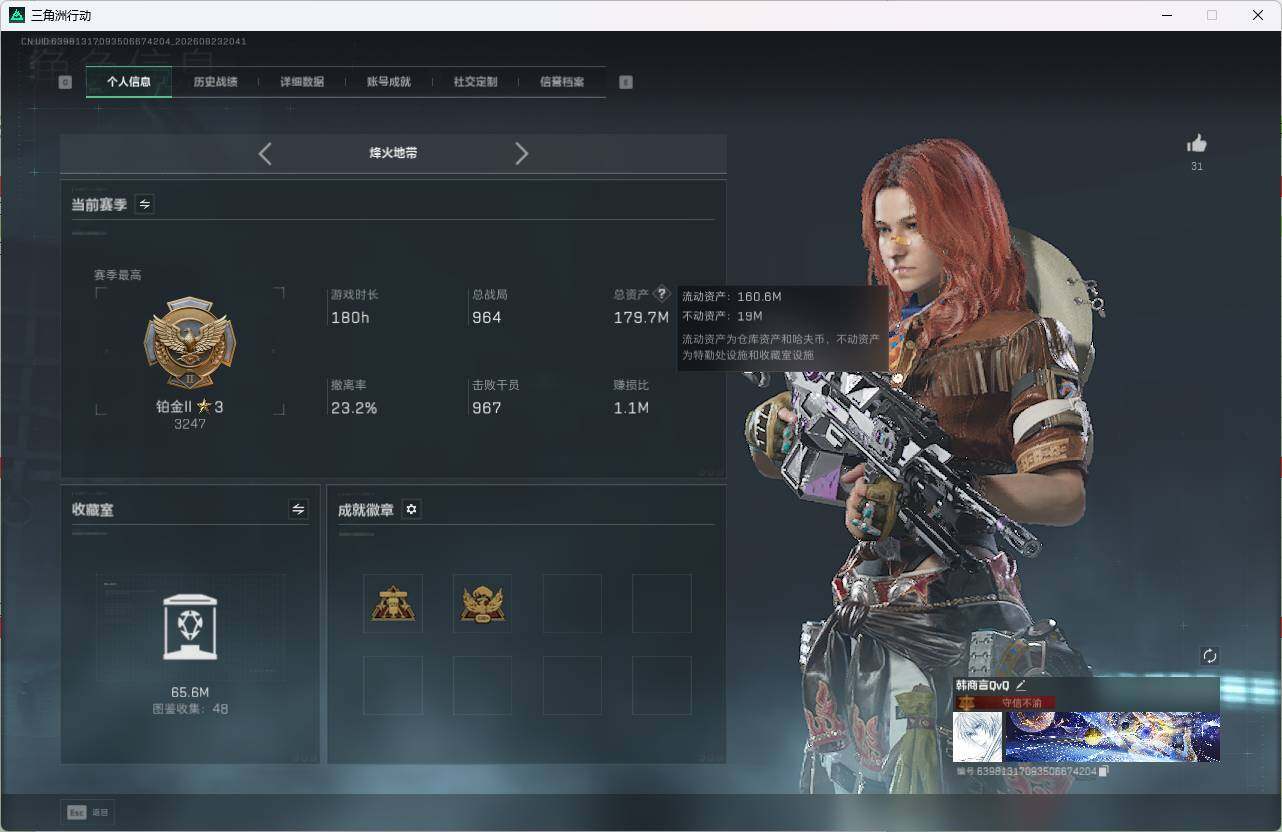The width and height of the screenshot is (1282, 832).
Task: Click the 总战局 value 964
Action: point(487,318)
